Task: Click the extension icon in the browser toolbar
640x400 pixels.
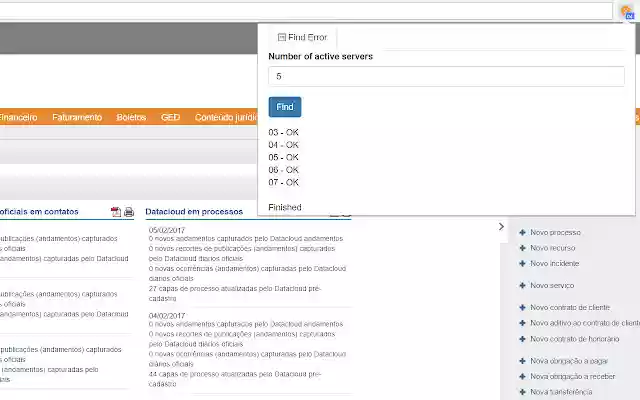Action: pos(627,12)
